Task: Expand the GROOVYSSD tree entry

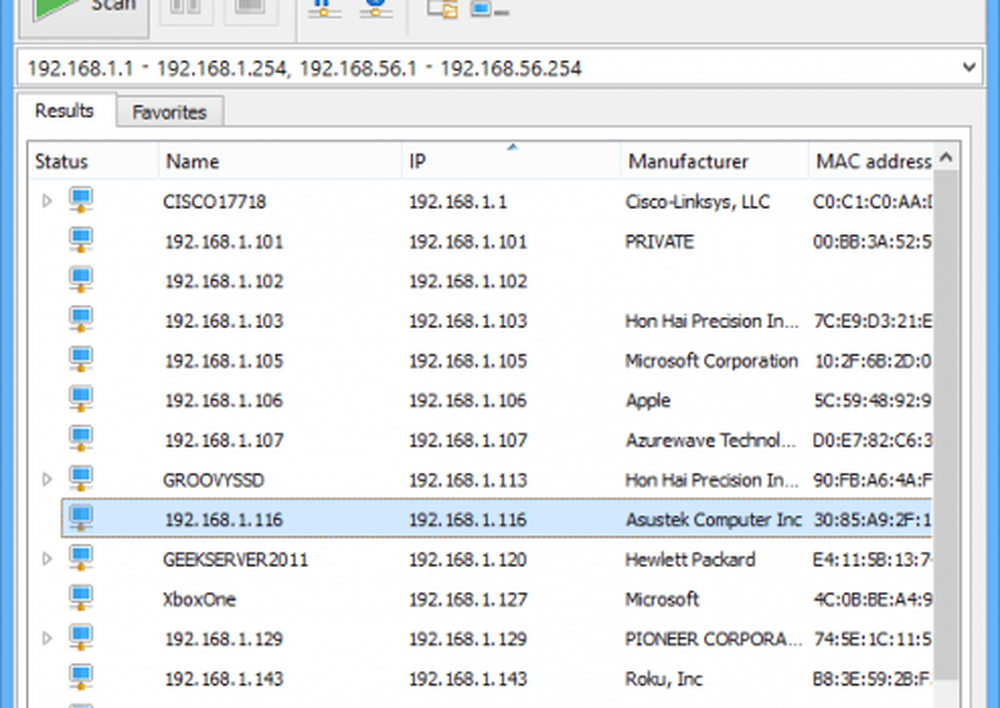Action: pos(46,480)
